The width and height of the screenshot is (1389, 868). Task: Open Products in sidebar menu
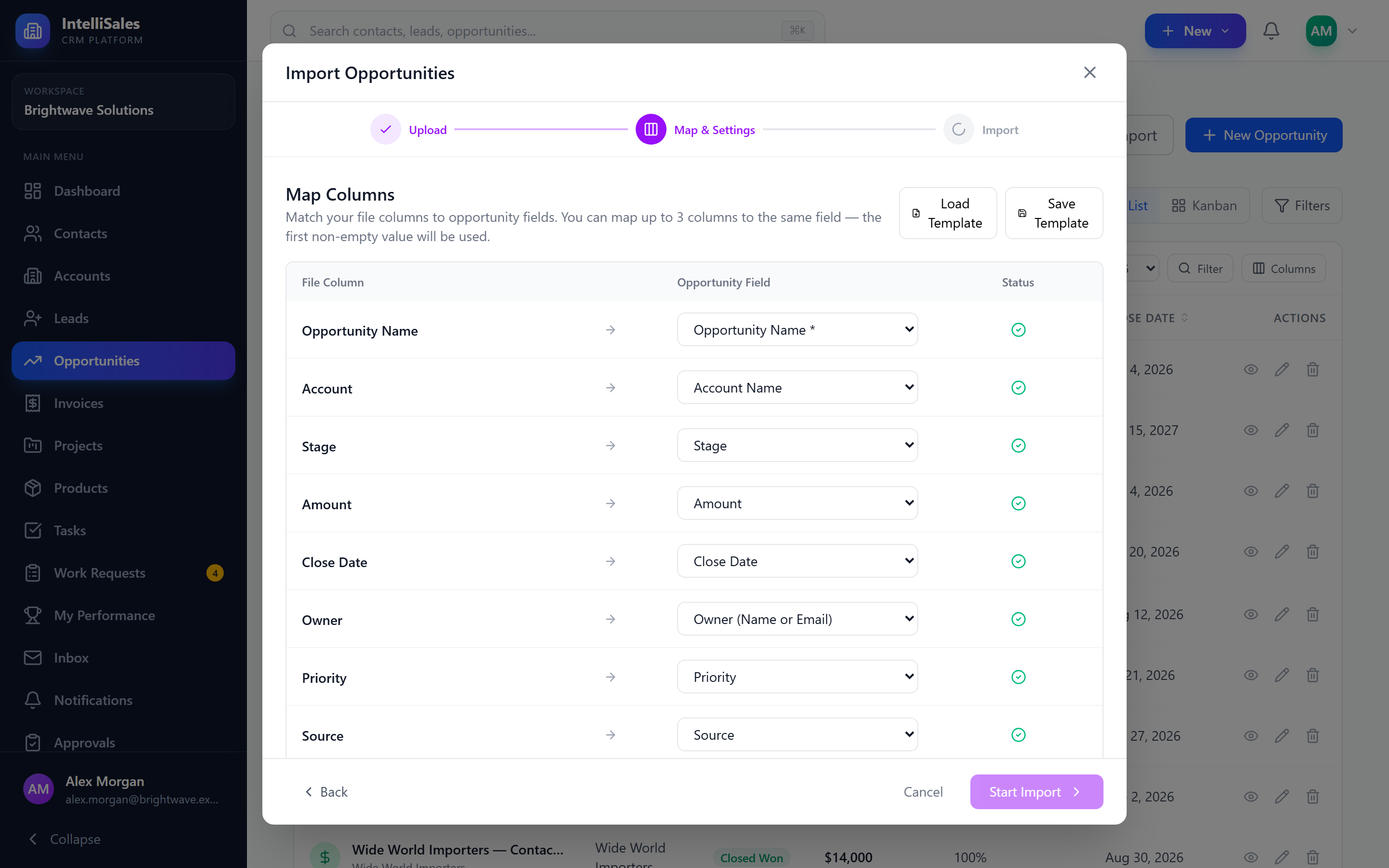pyautogui.click(x=123, y=488)
